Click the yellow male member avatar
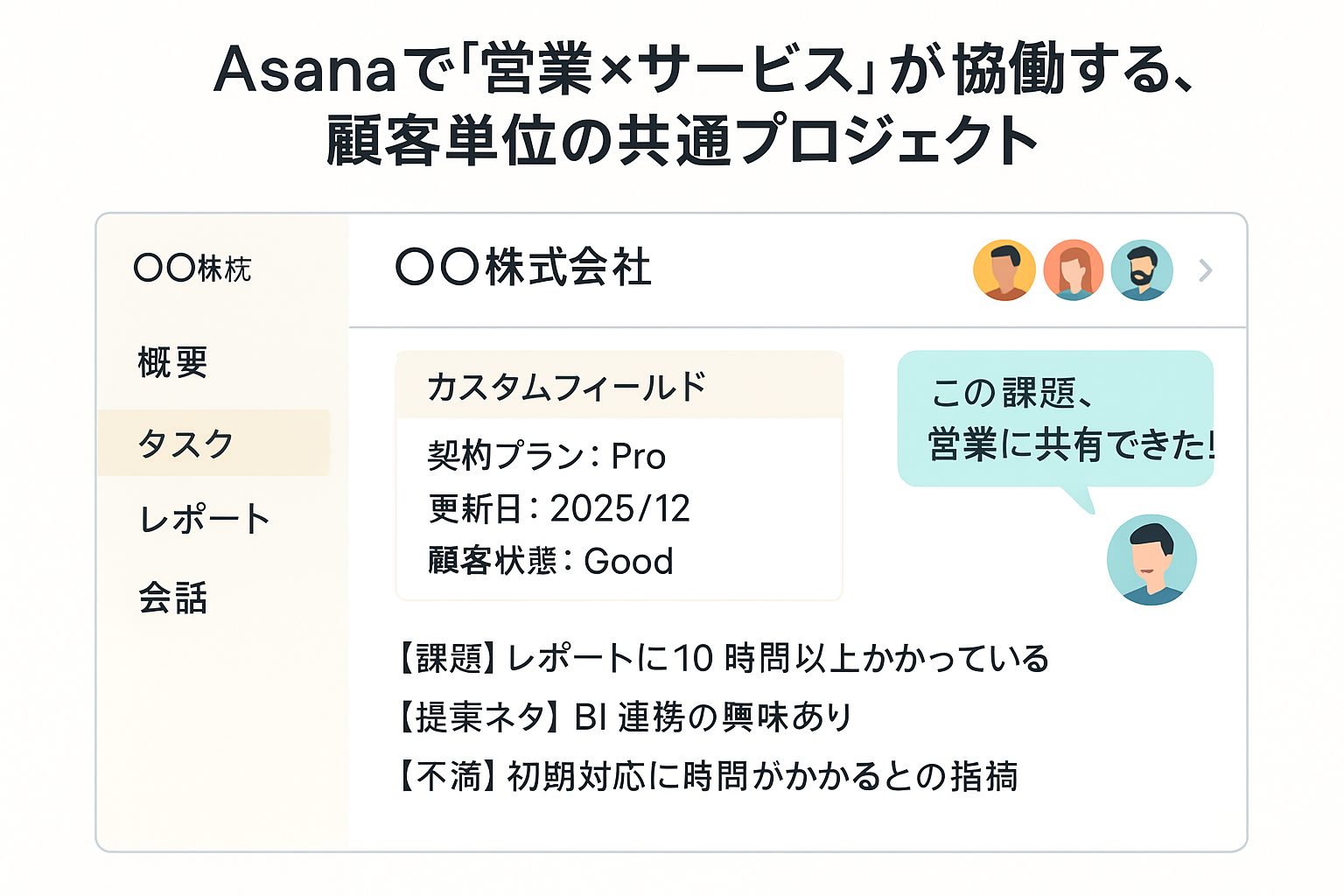 1004,270
